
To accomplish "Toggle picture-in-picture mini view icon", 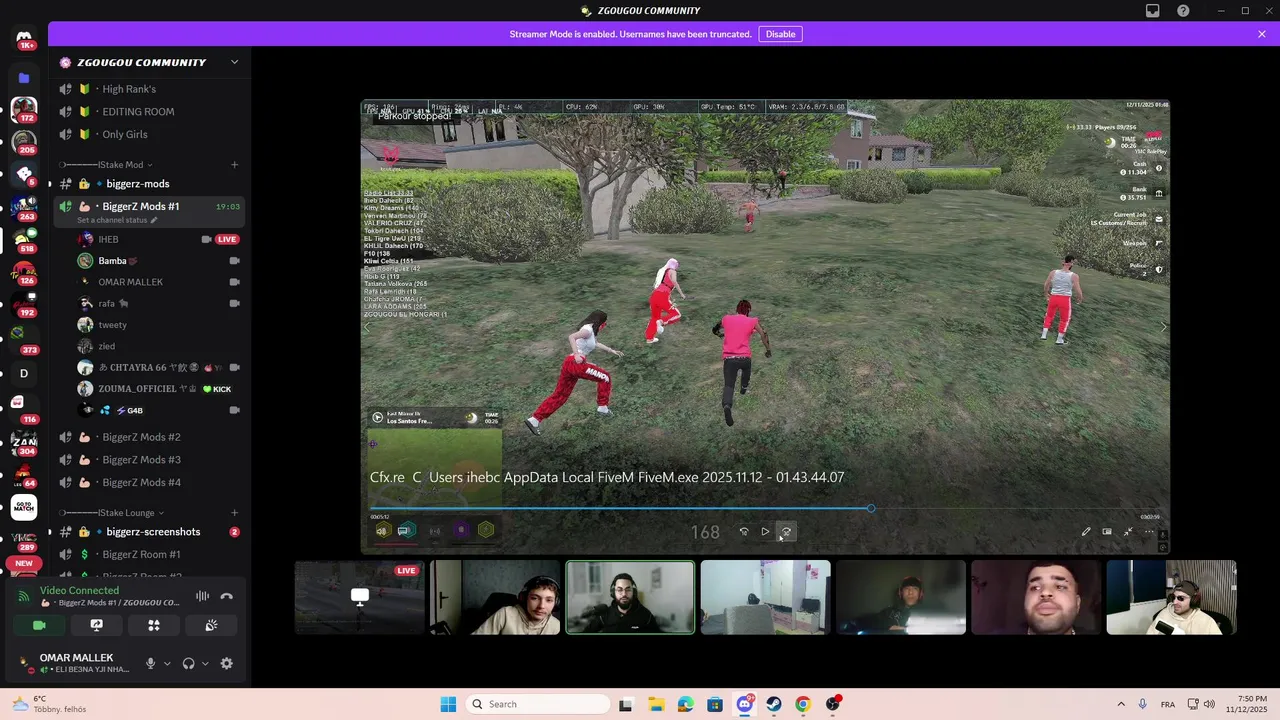I will pos(1107,532).
